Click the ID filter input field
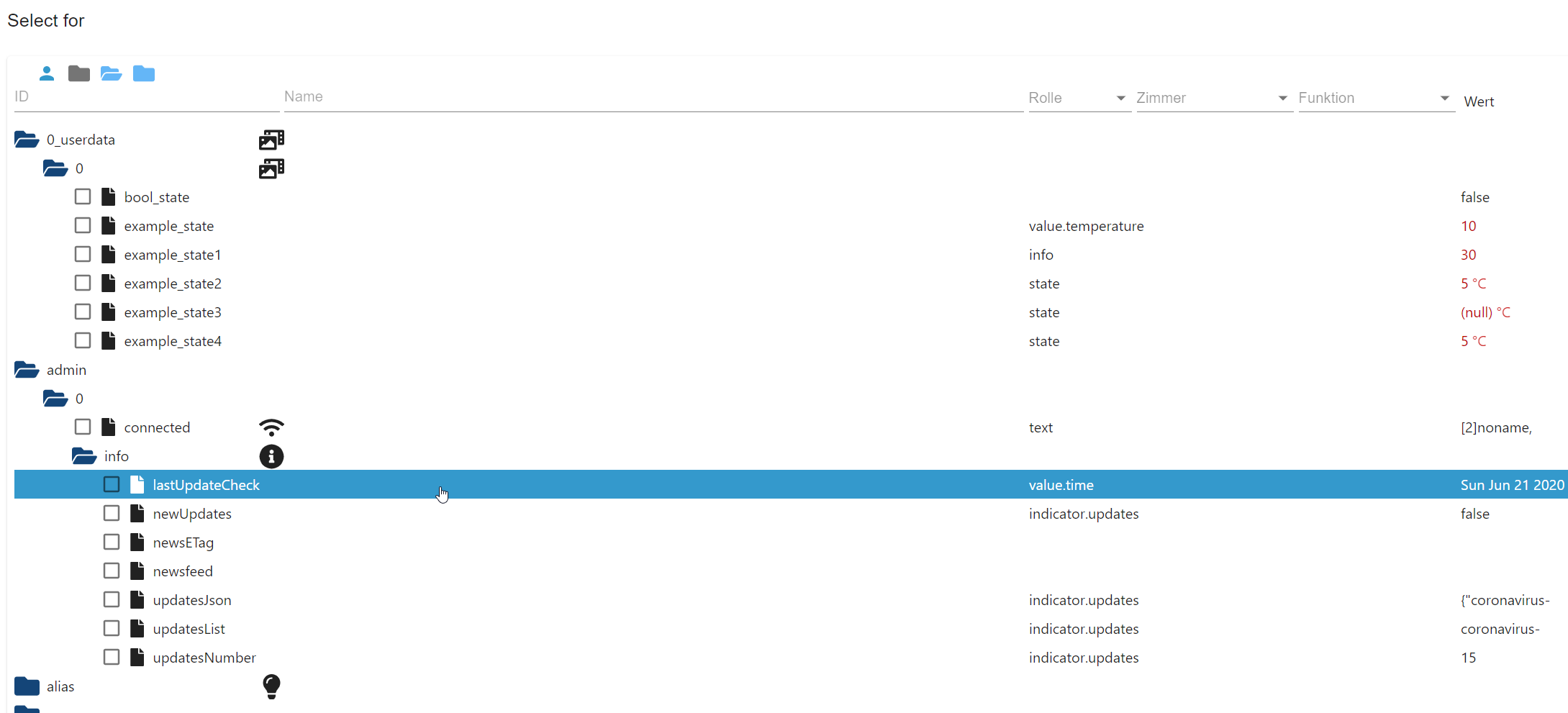The height and width of the screenshot is (713, 1568). tap(147, 97)
